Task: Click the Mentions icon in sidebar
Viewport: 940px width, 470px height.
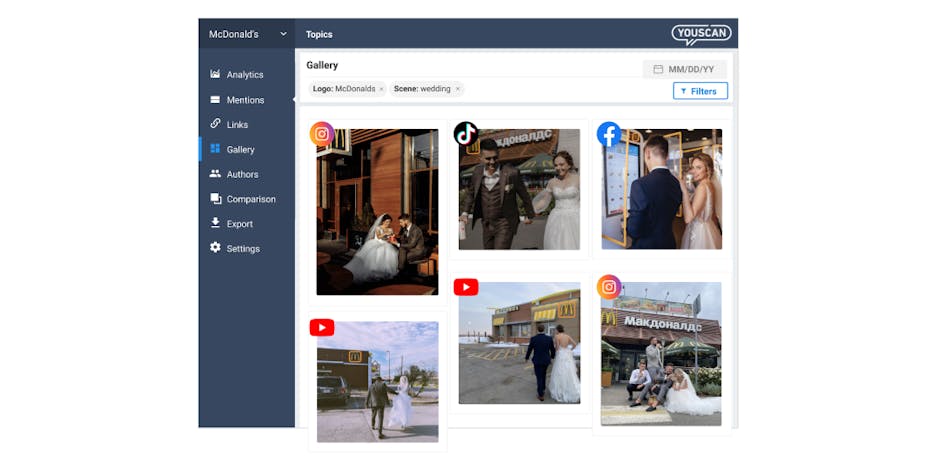Action: click(215, 100)
